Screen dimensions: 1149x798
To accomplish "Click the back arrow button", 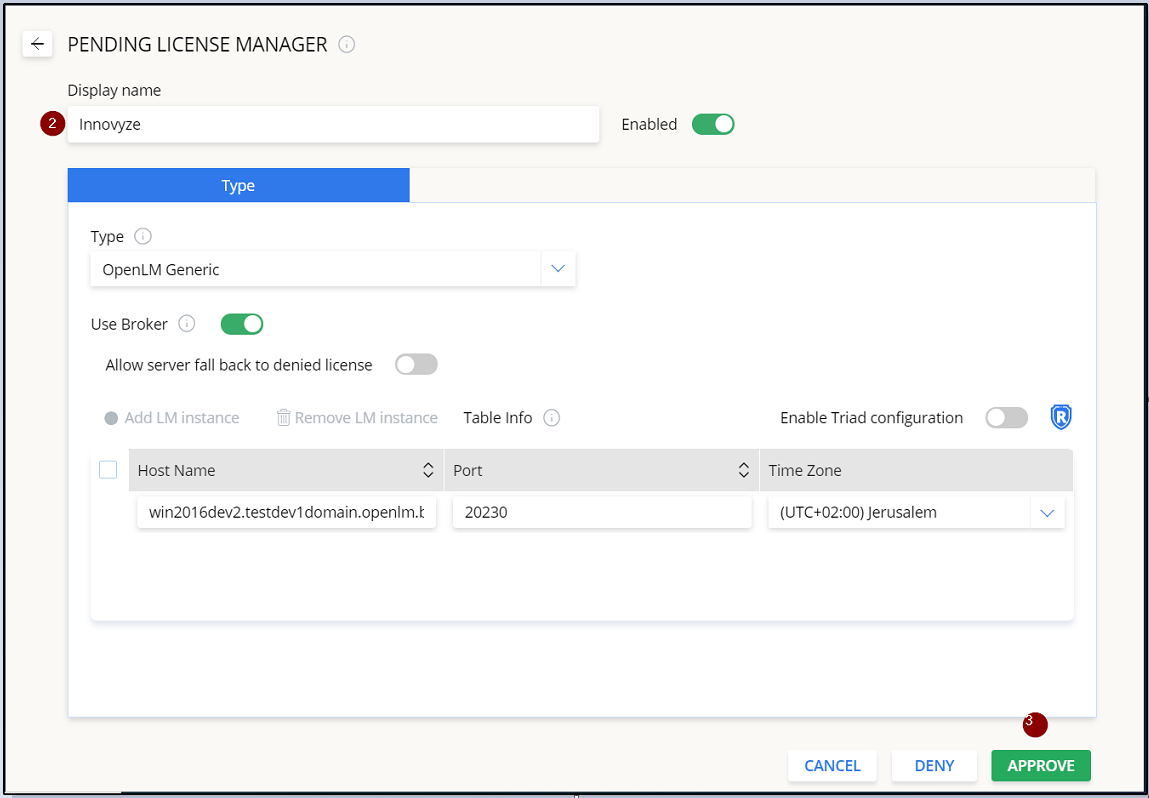I will pyautogui.click(x=37, y=44).
